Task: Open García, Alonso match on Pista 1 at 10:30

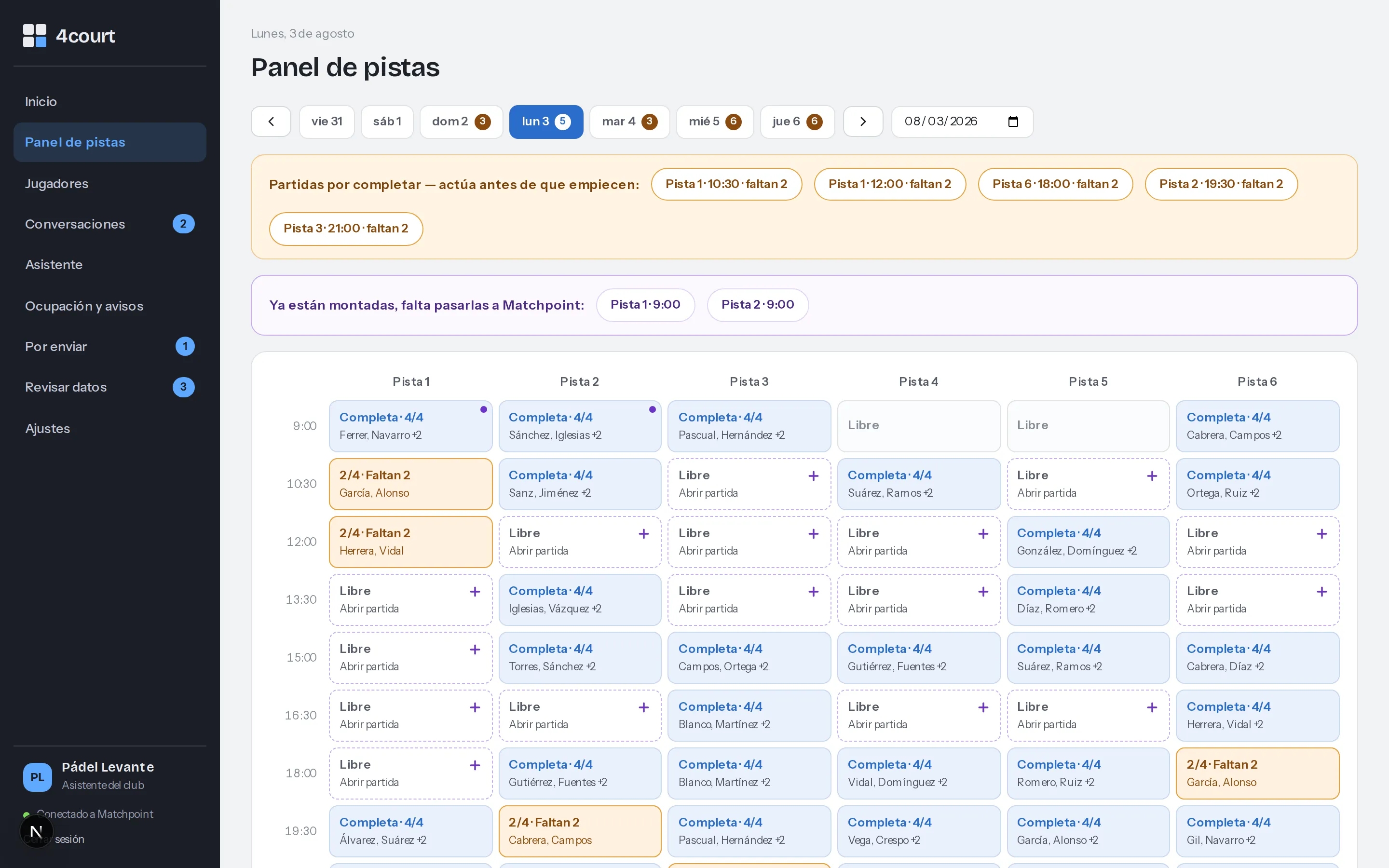Action: click(x=410, y=483)
